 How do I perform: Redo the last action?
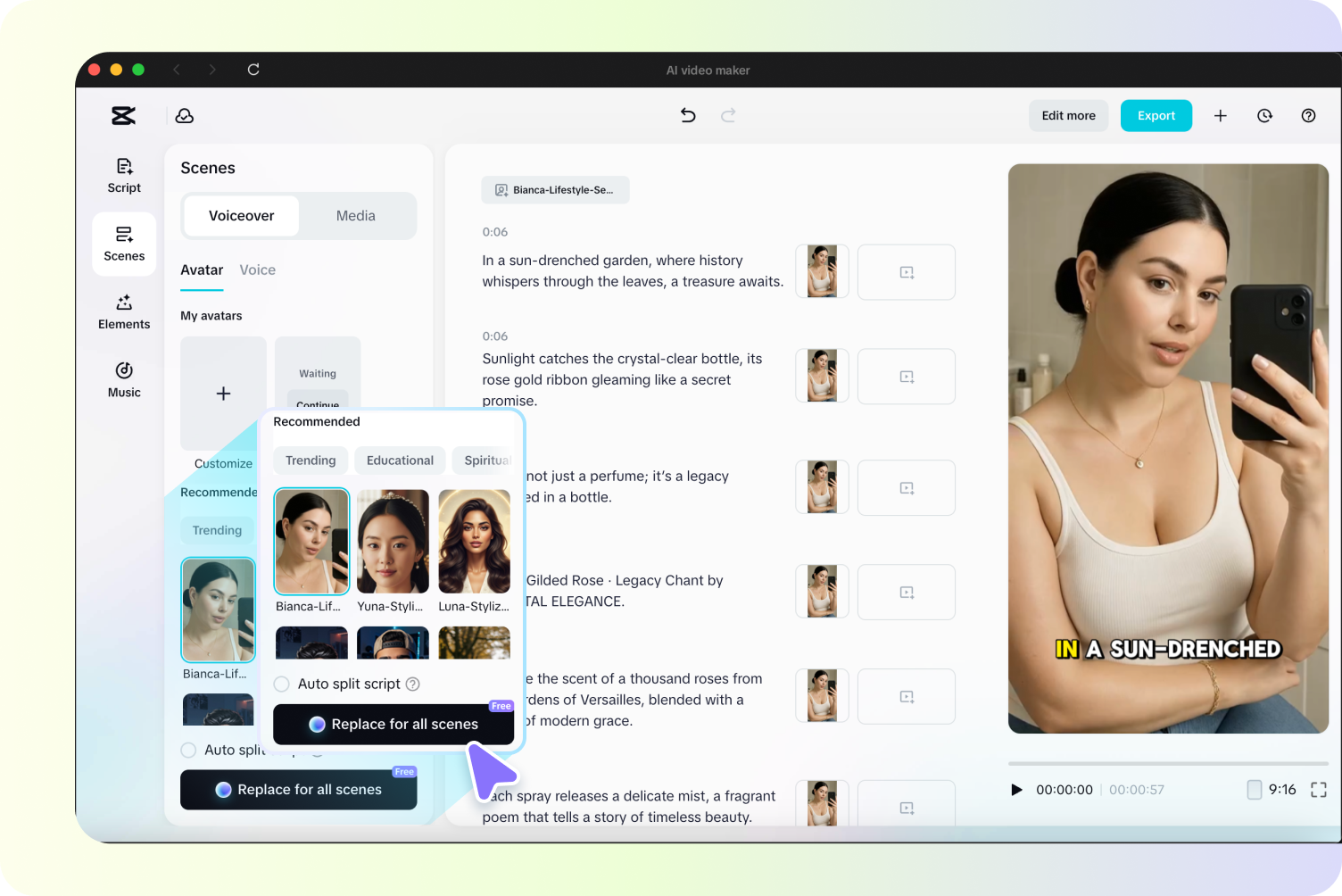(x=728, y=115)
